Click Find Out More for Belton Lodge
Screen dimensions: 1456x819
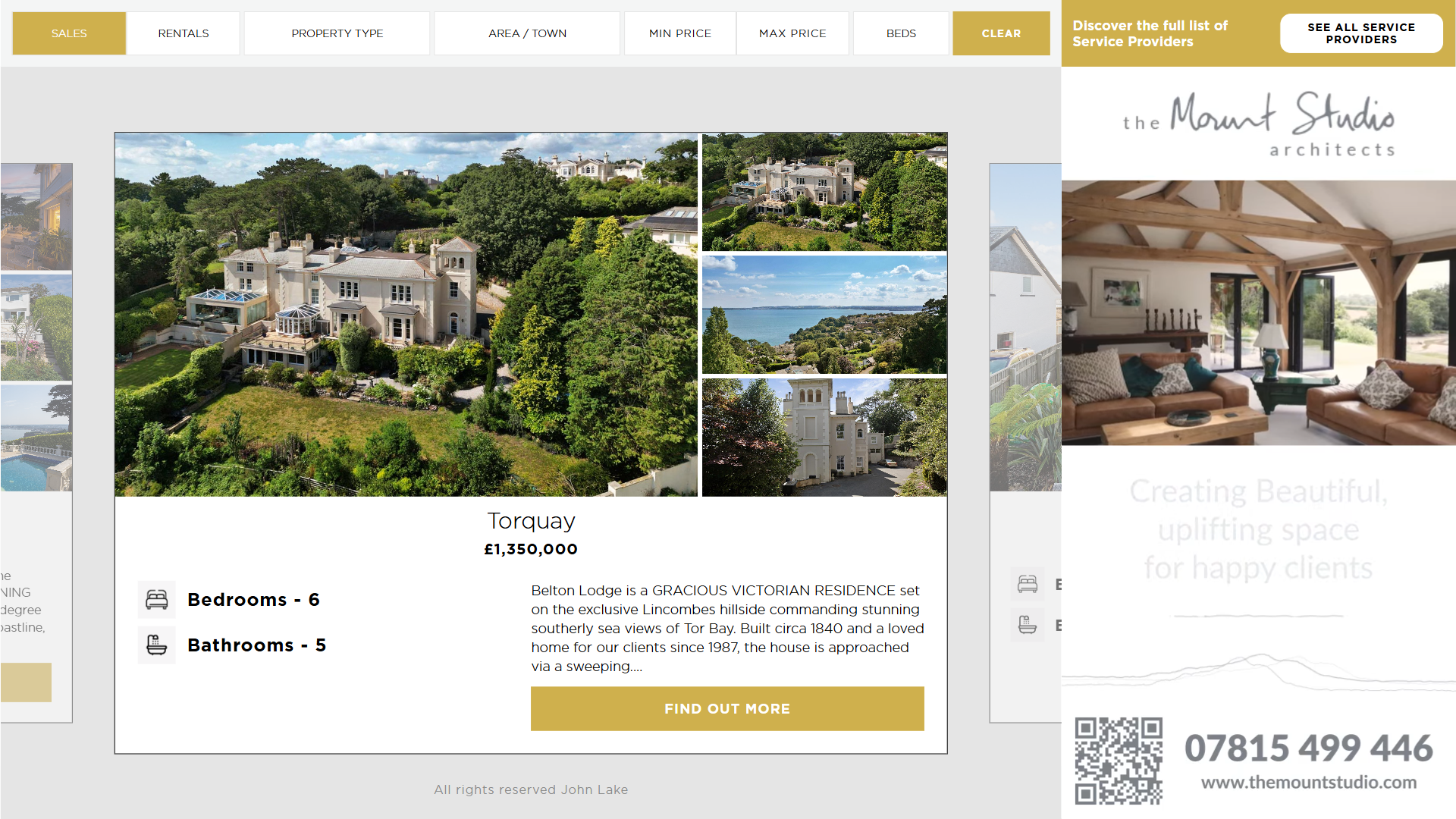tap(727, 709)
